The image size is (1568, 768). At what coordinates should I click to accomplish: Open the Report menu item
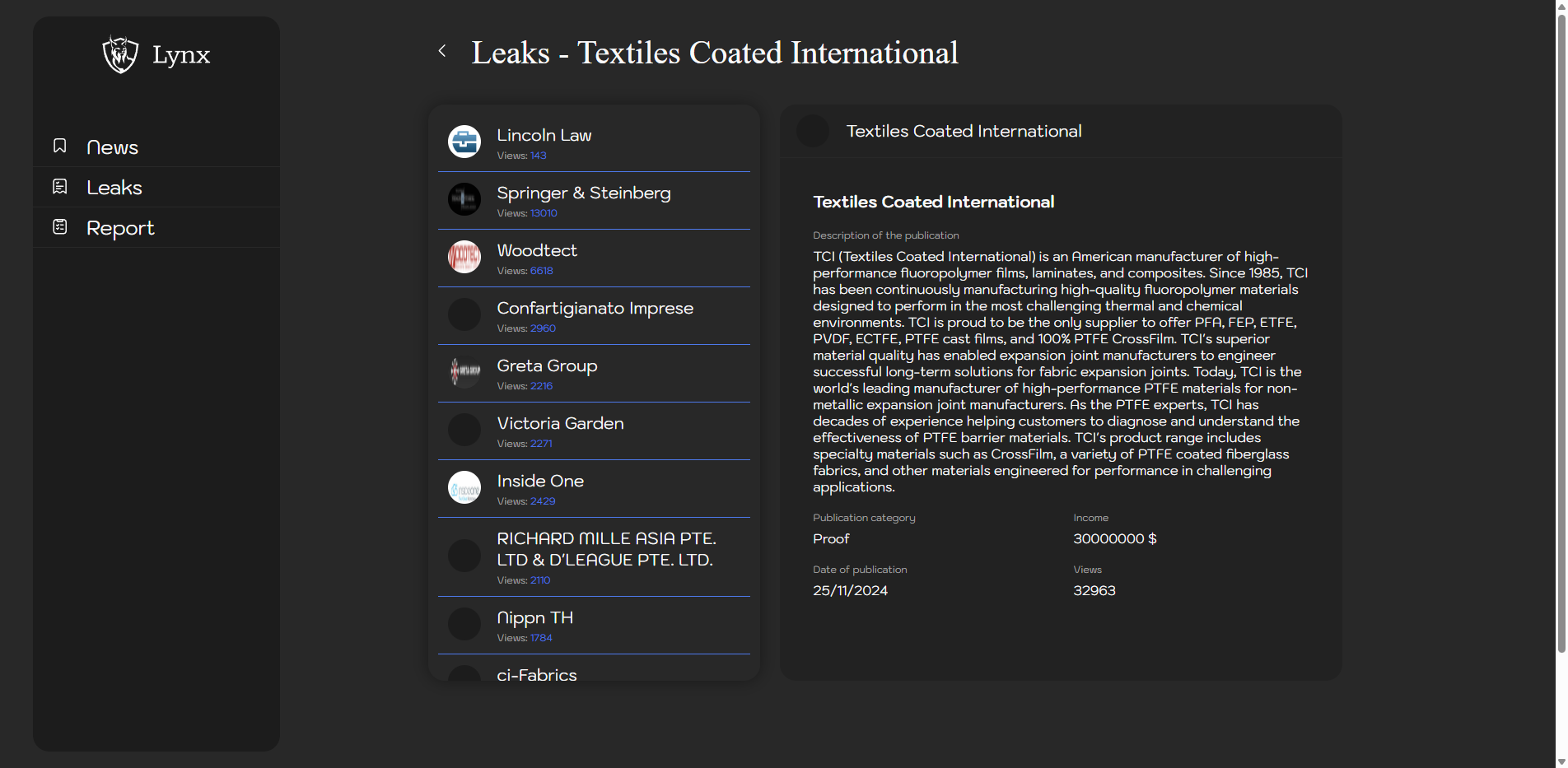[x=120, y=228]
